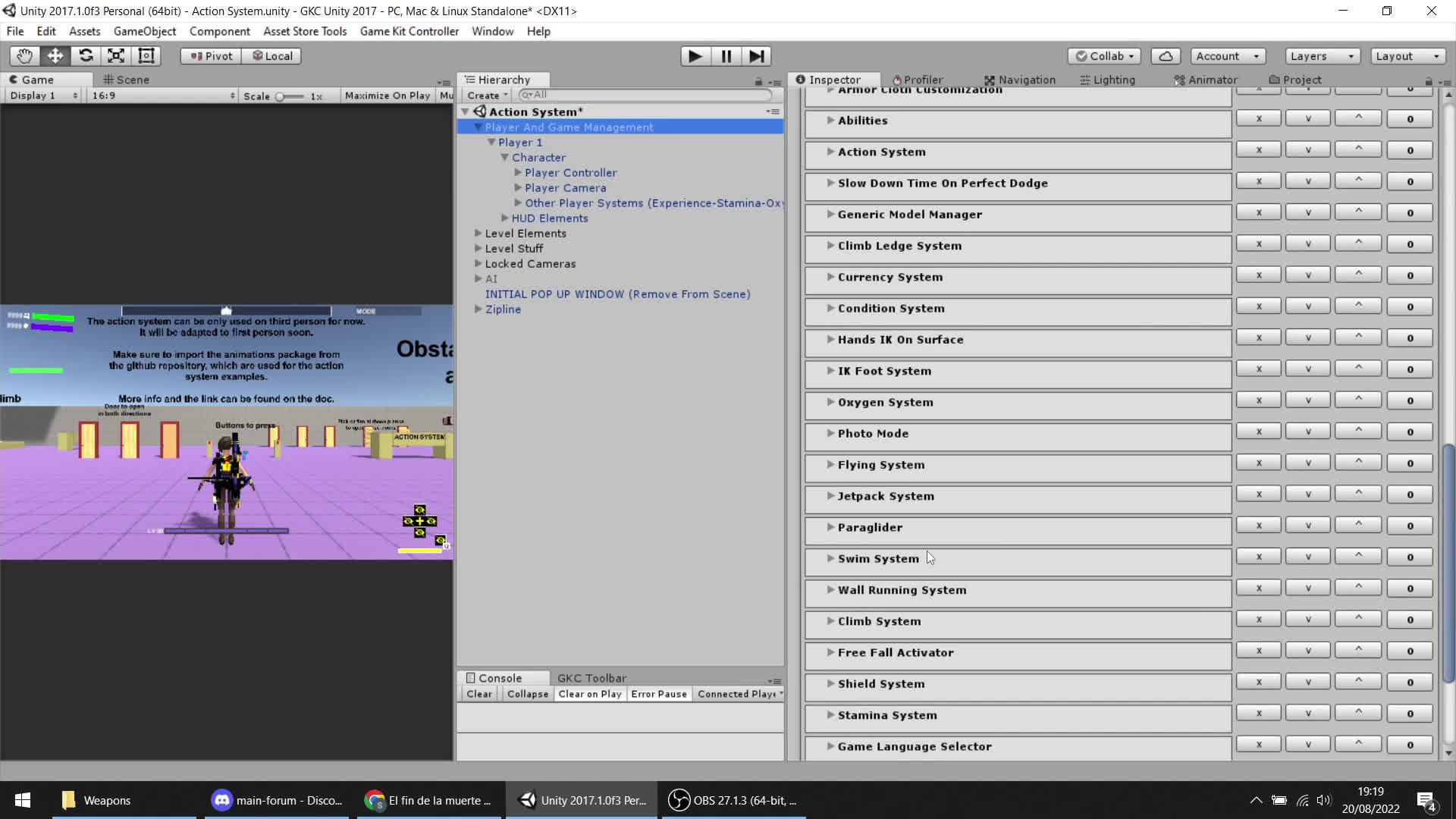Click the Pivot toggle button

211,56
